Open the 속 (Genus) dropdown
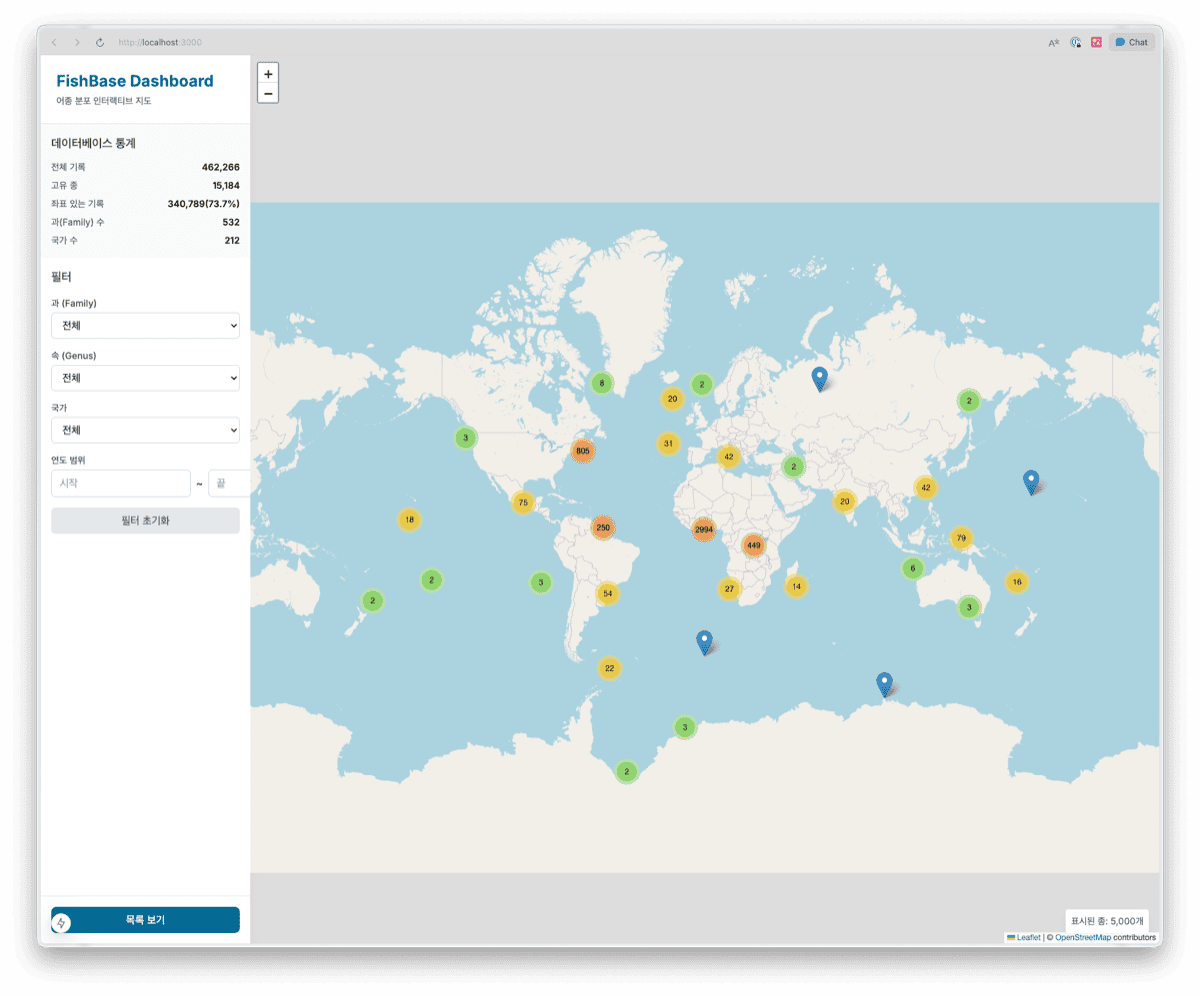 (x=145, y=378)
